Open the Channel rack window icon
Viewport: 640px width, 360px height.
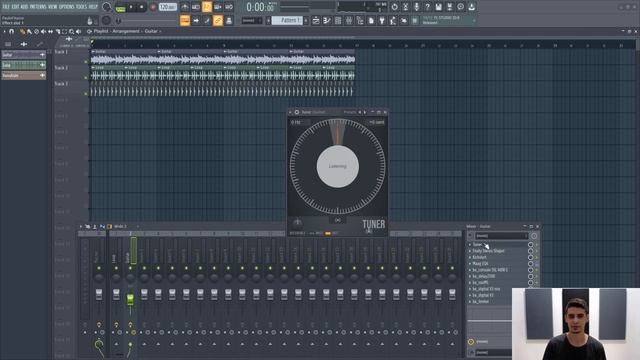pyautogui.click(x=338, y=20)
